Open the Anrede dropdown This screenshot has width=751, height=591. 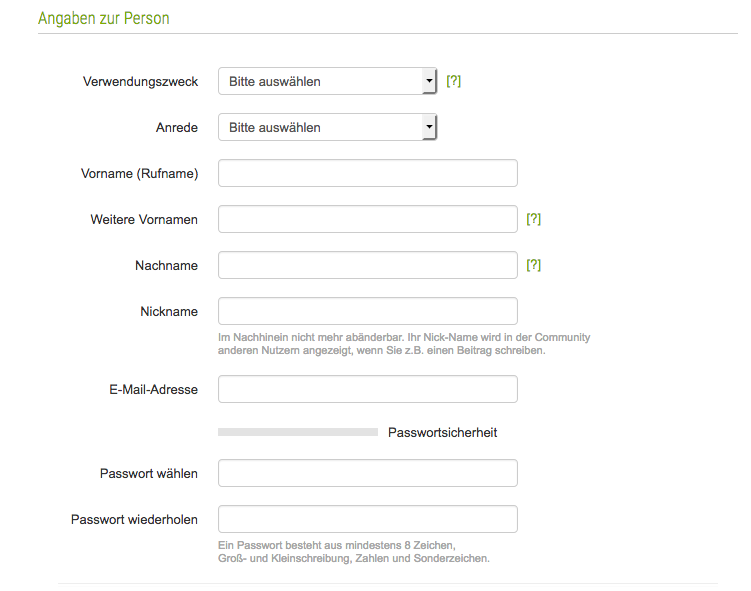[327, 127]
